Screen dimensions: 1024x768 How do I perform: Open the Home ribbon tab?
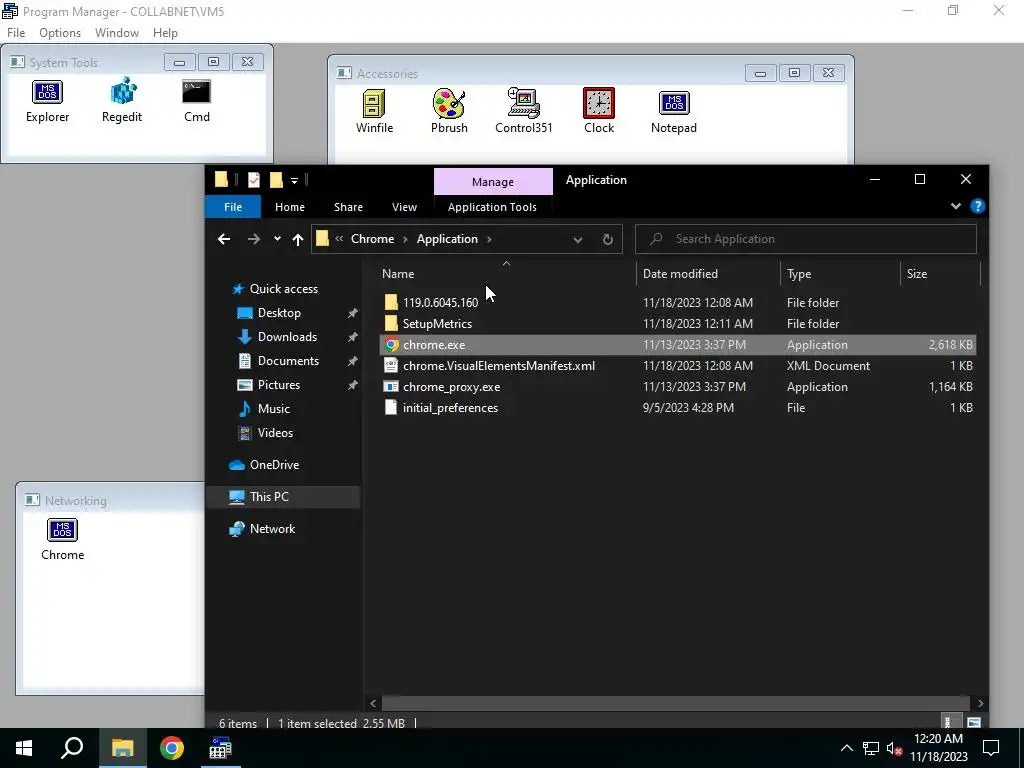[290, 207]
